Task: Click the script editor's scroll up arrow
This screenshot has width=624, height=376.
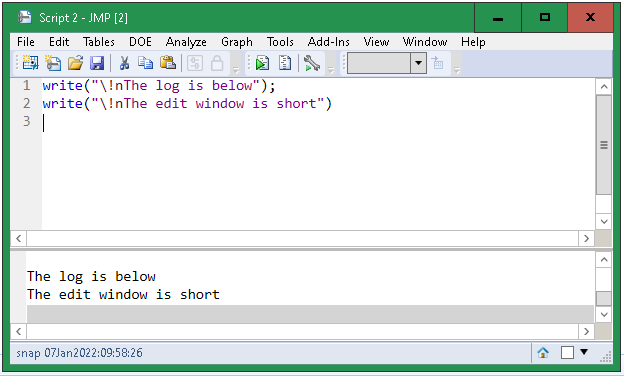Action: coord(604,87)
